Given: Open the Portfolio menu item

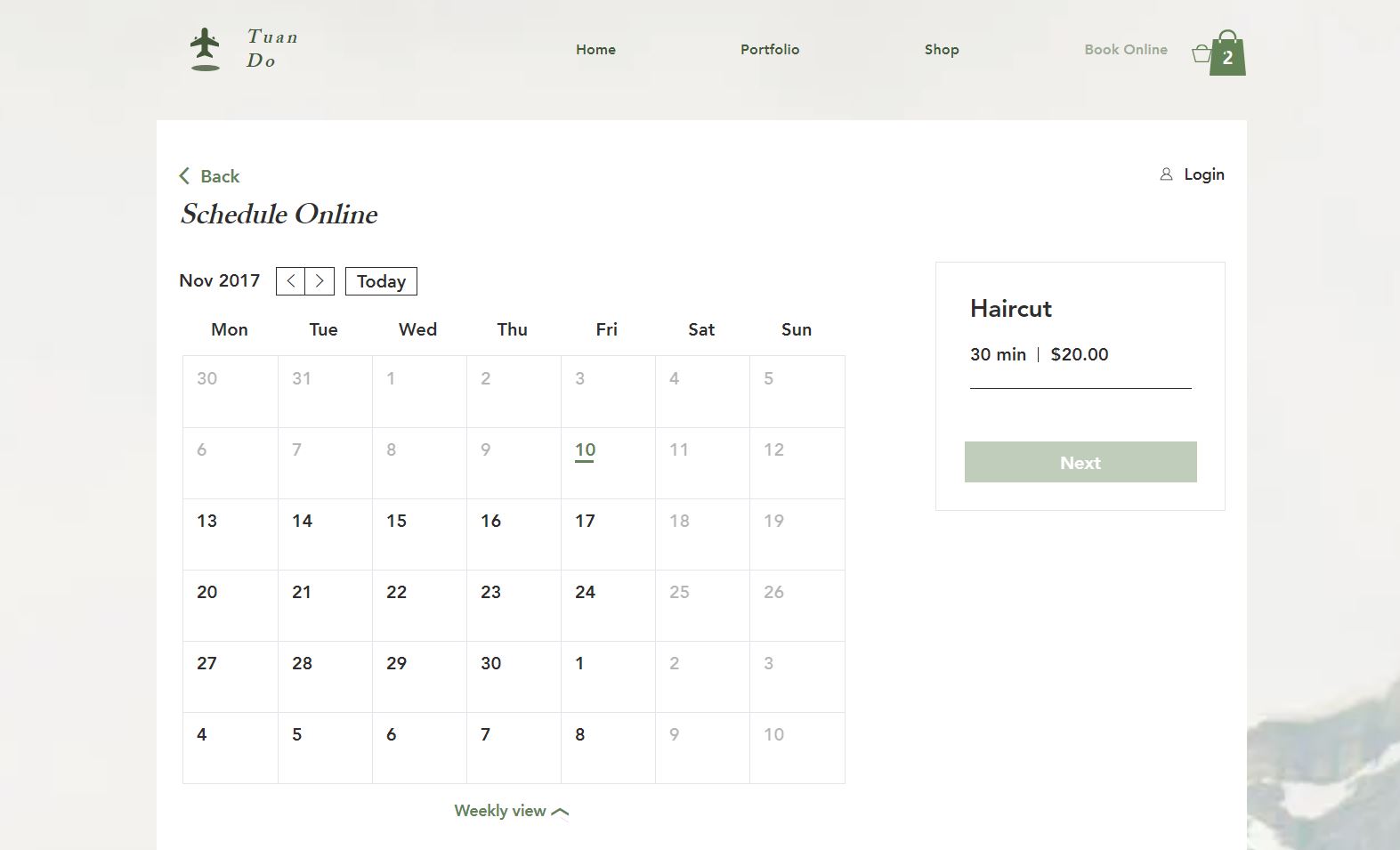Looking at the screenshot, I should [770, 50].
